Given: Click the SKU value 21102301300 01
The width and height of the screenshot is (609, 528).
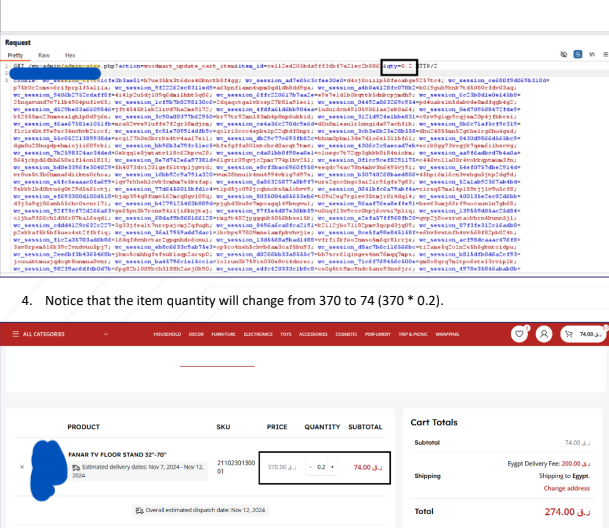Looking at the screenshot, I should point(236,467).
